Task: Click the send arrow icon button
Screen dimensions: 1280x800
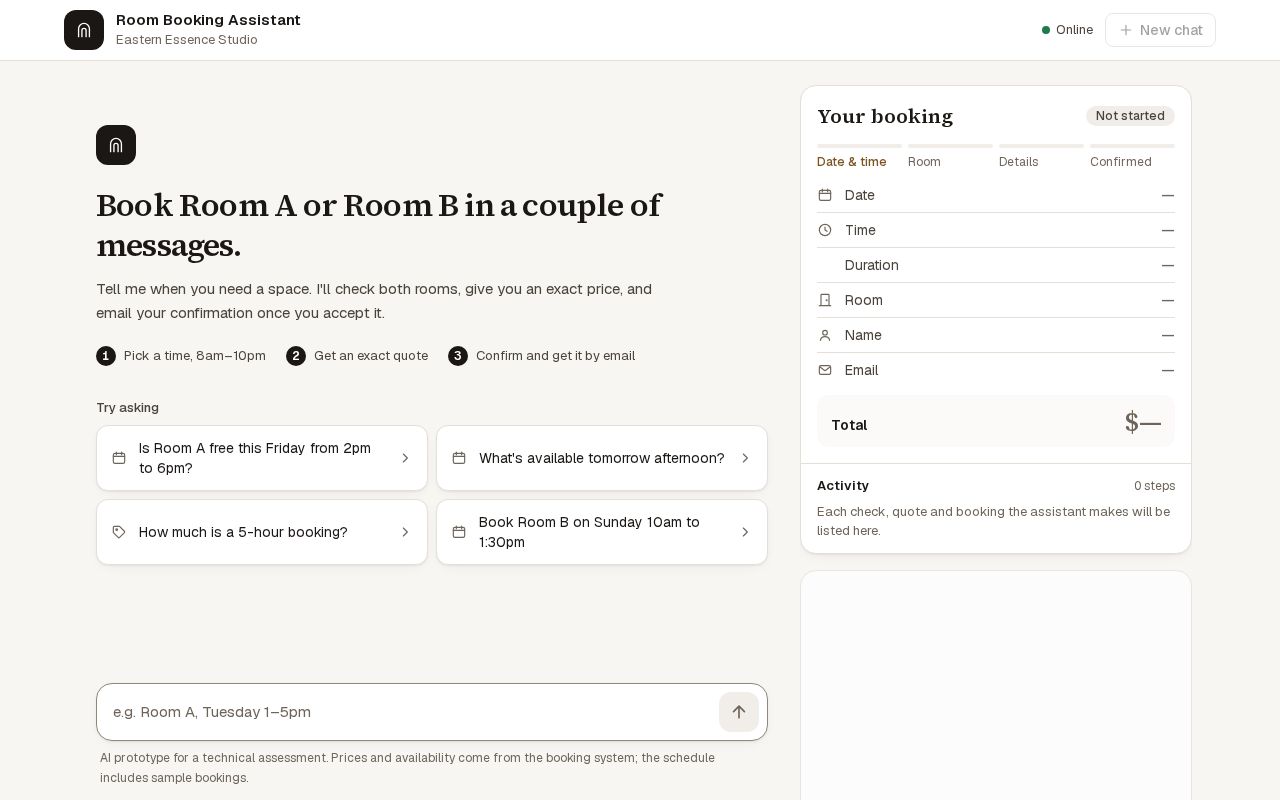Action: click(739, 712)
